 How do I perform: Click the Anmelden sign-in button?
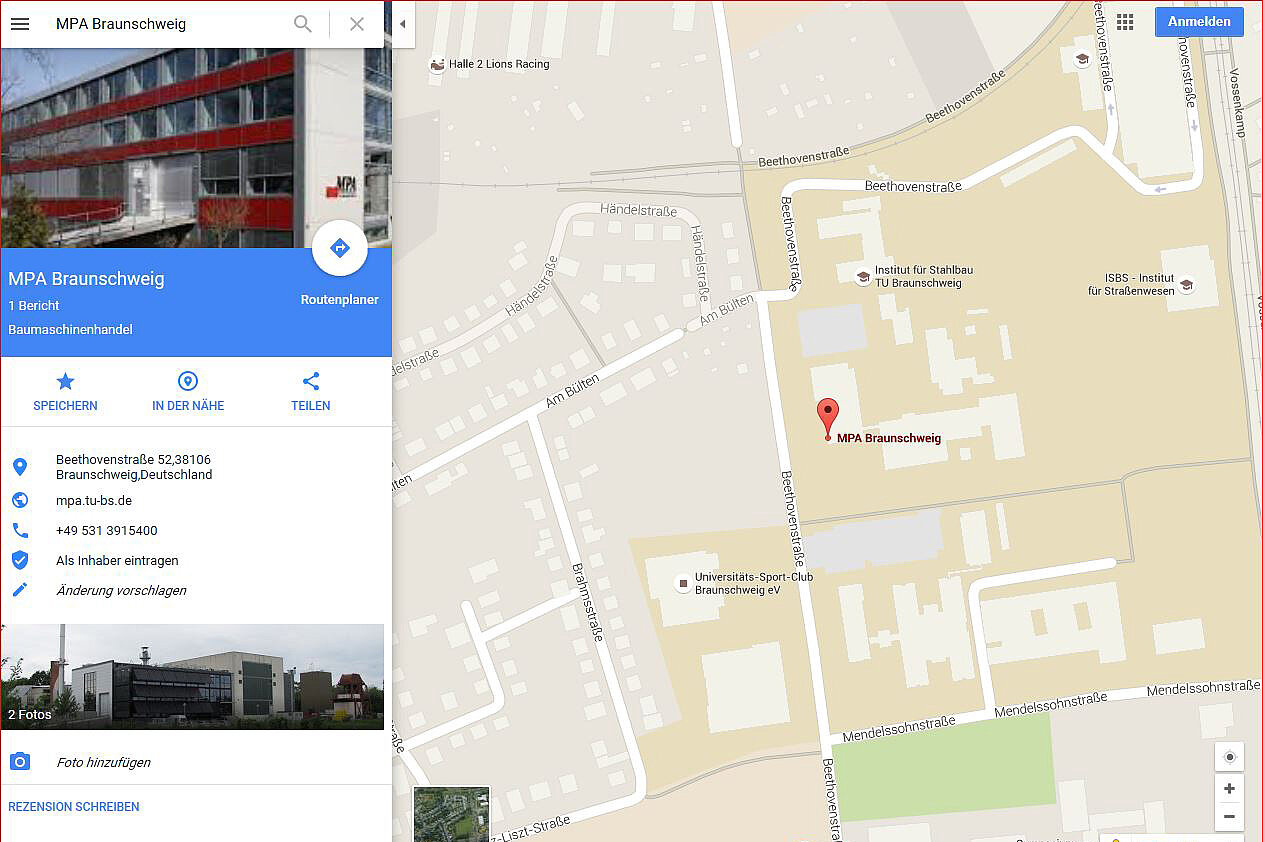point(1199,22)
